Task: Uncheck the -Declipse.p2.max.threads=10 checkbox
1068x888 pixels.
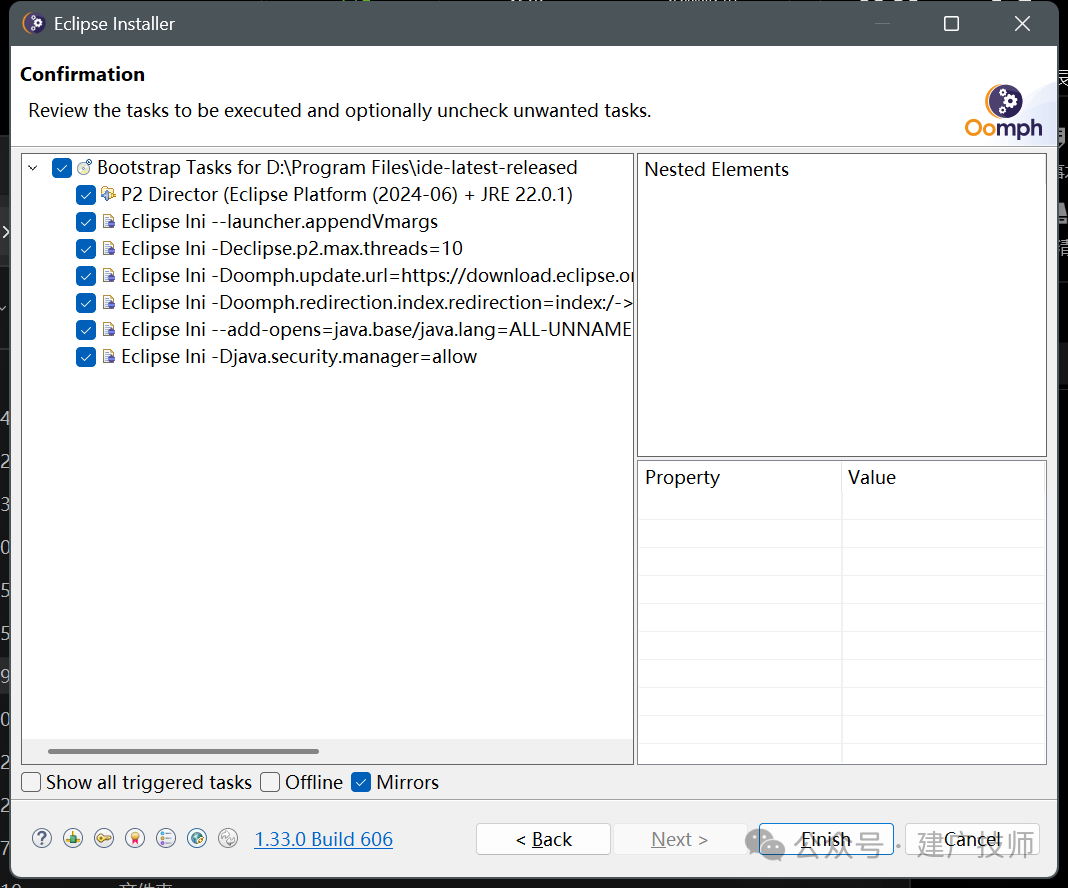Action: [x=86, y=249]
